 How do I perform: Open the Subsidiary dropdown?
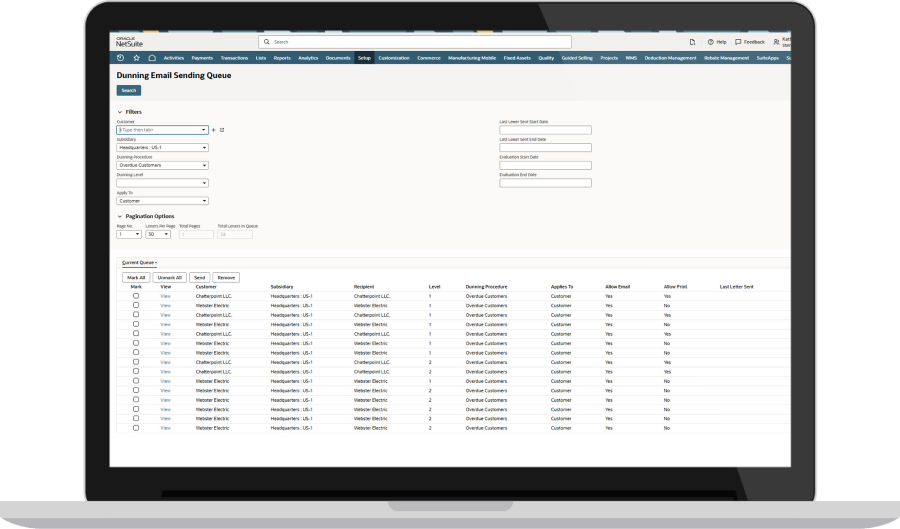pyautogui.click(x=162, y=147)
